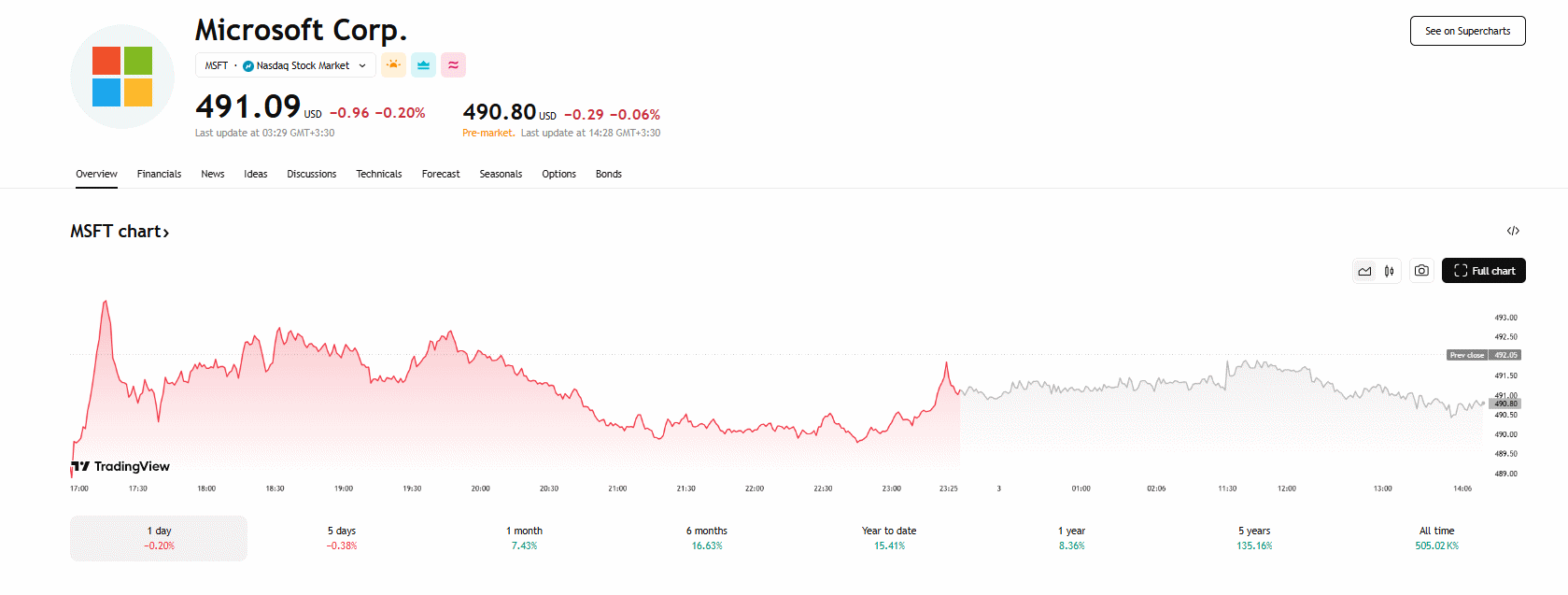Click the blue crown badge icon
1568x595 pixels.
coord(423,65)
